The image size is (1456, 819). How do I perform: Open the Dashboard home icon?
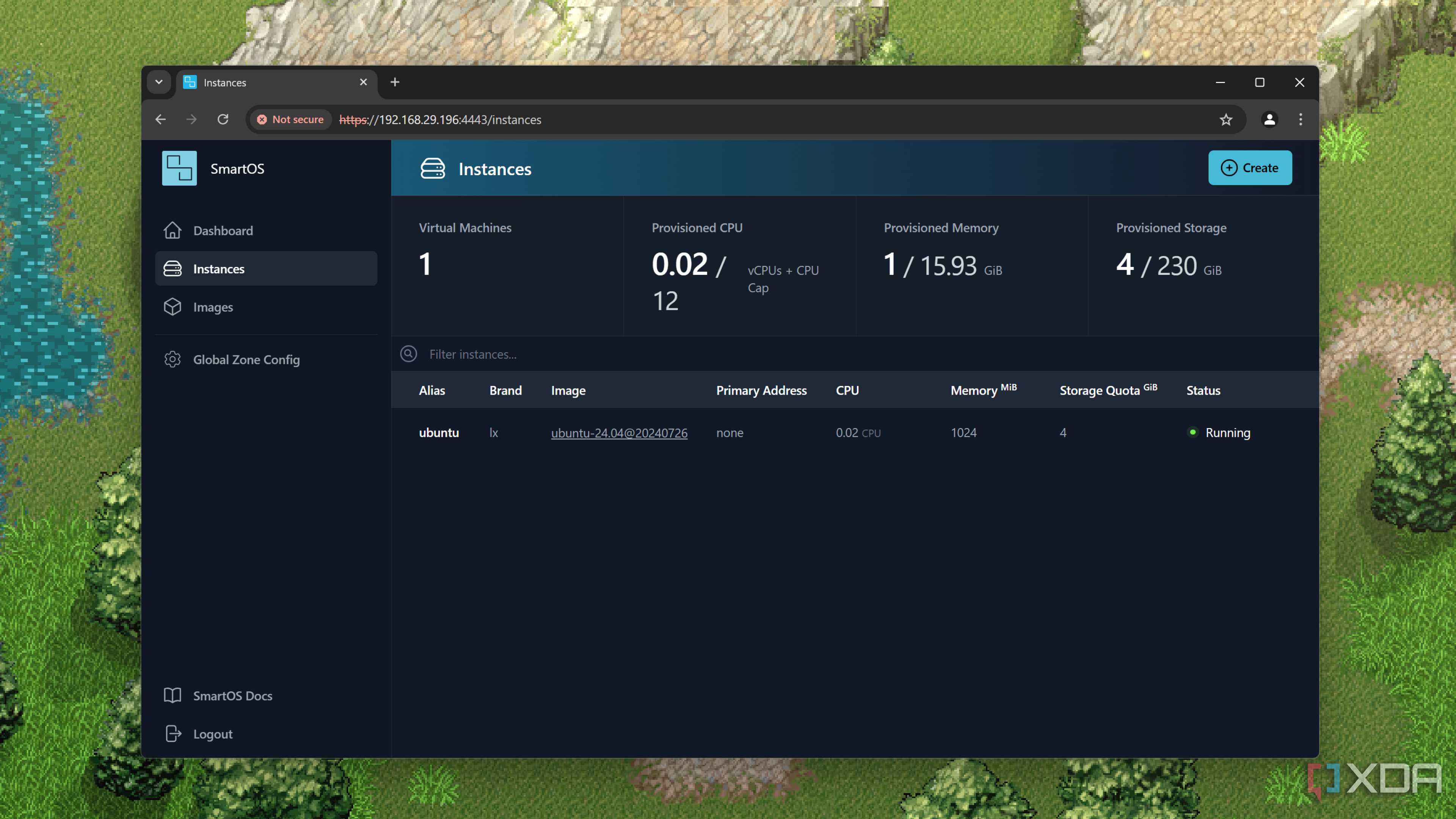pyautogui.click(x=173, y=231)
